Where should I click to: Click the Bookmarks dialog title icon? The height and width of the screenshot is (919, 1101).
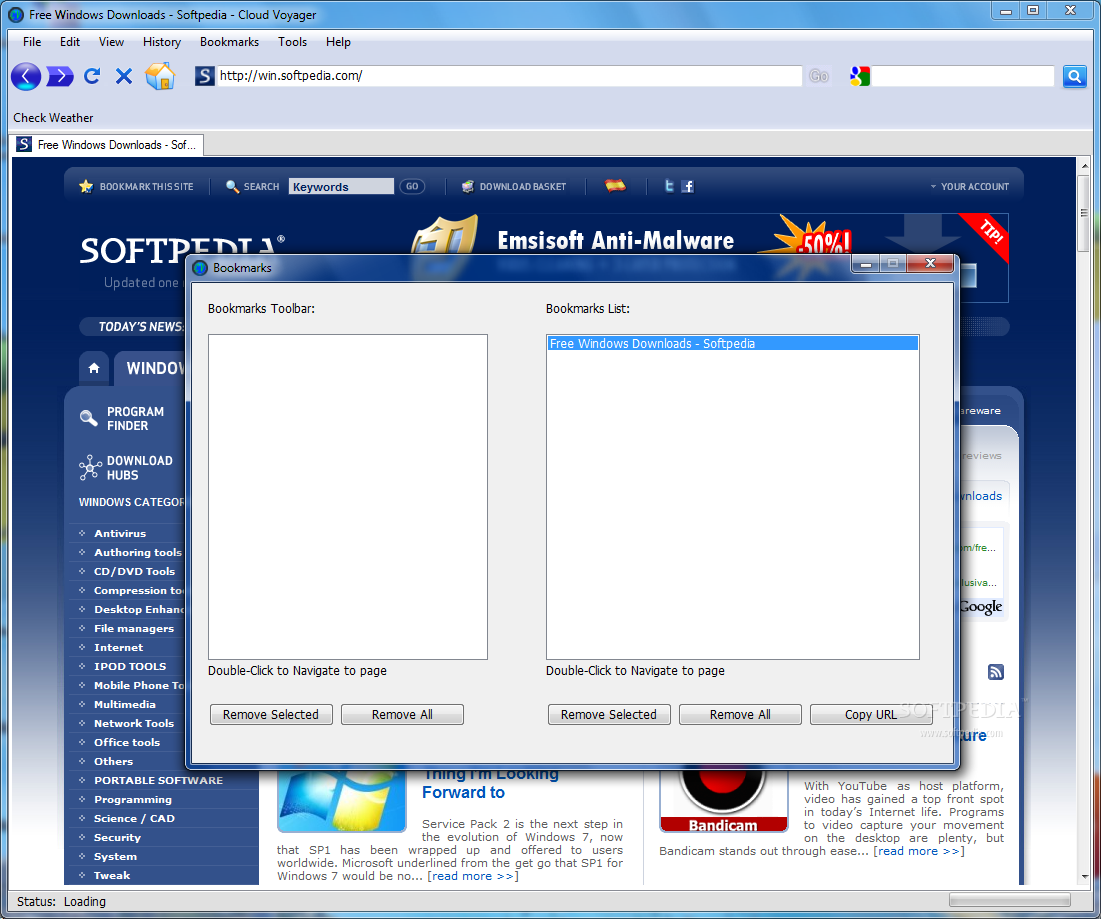[200, 267]
